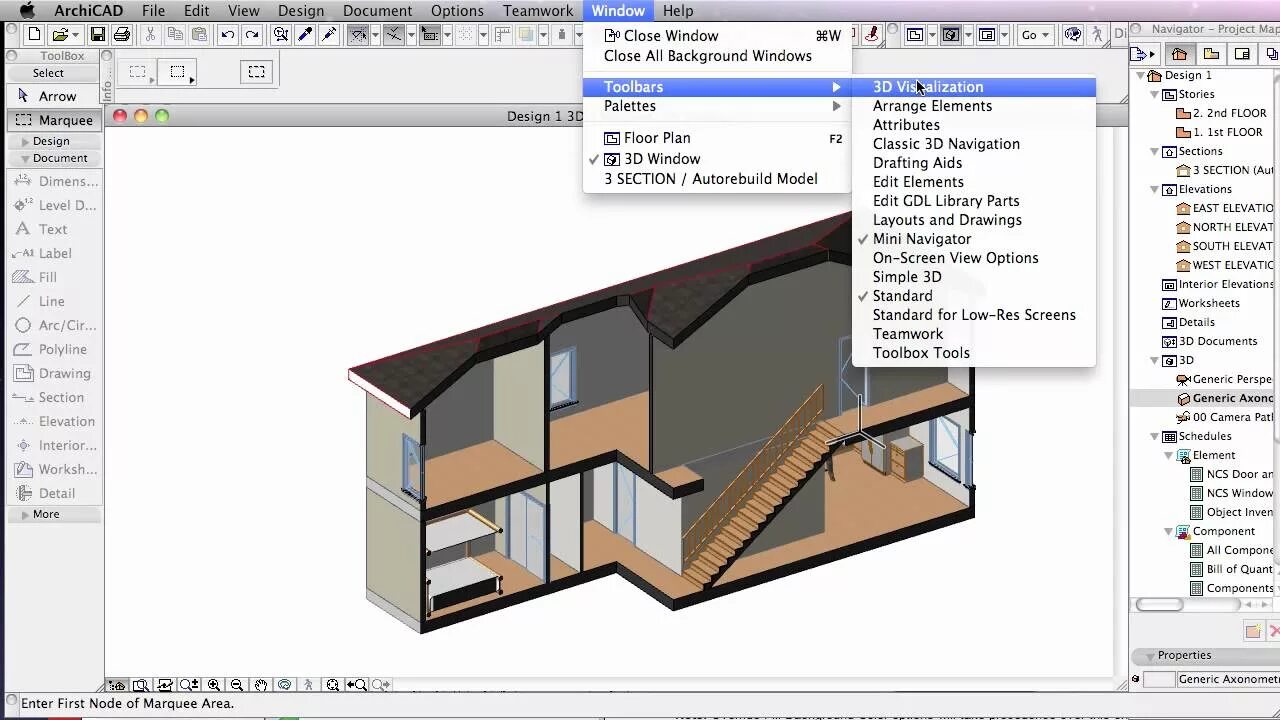Viewport: 1280px width, 720px height.
Task: Expand the More toolbox group
Action: click(25, 515)
